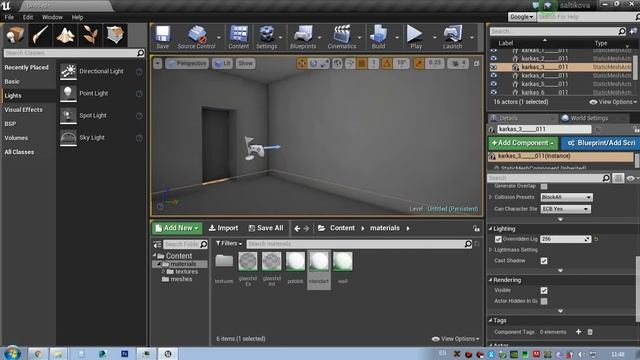Open the Lit view mode button
Screen dimensions: 640x360
click(222, 64)
